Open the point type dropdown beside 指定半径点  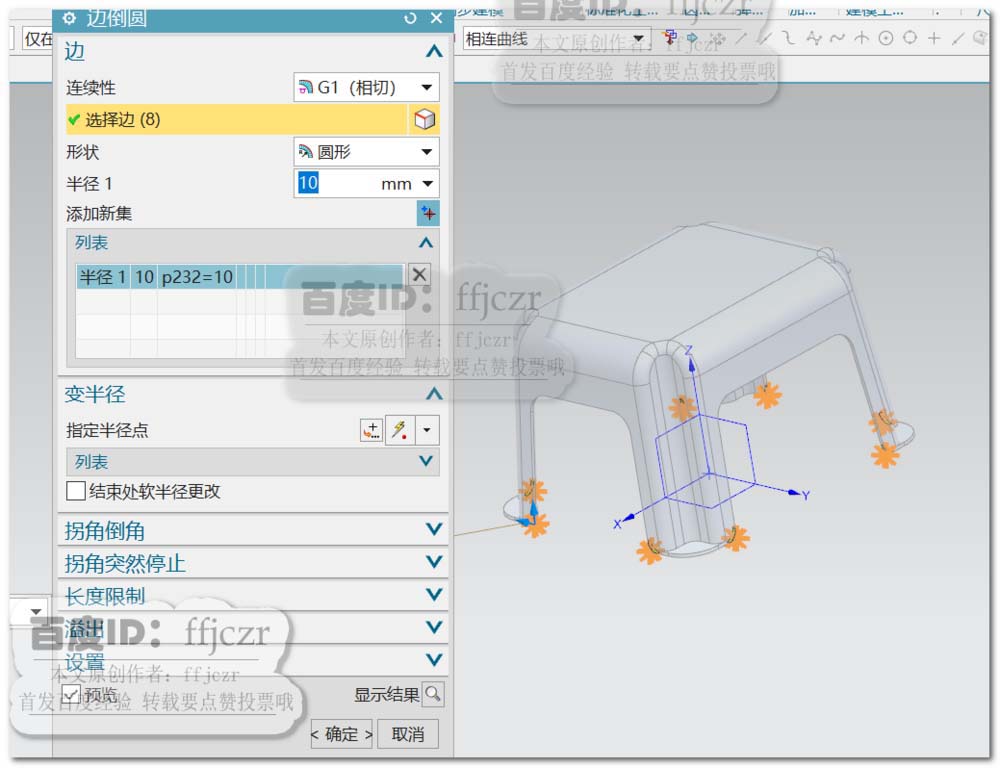[x=427, y=430]
